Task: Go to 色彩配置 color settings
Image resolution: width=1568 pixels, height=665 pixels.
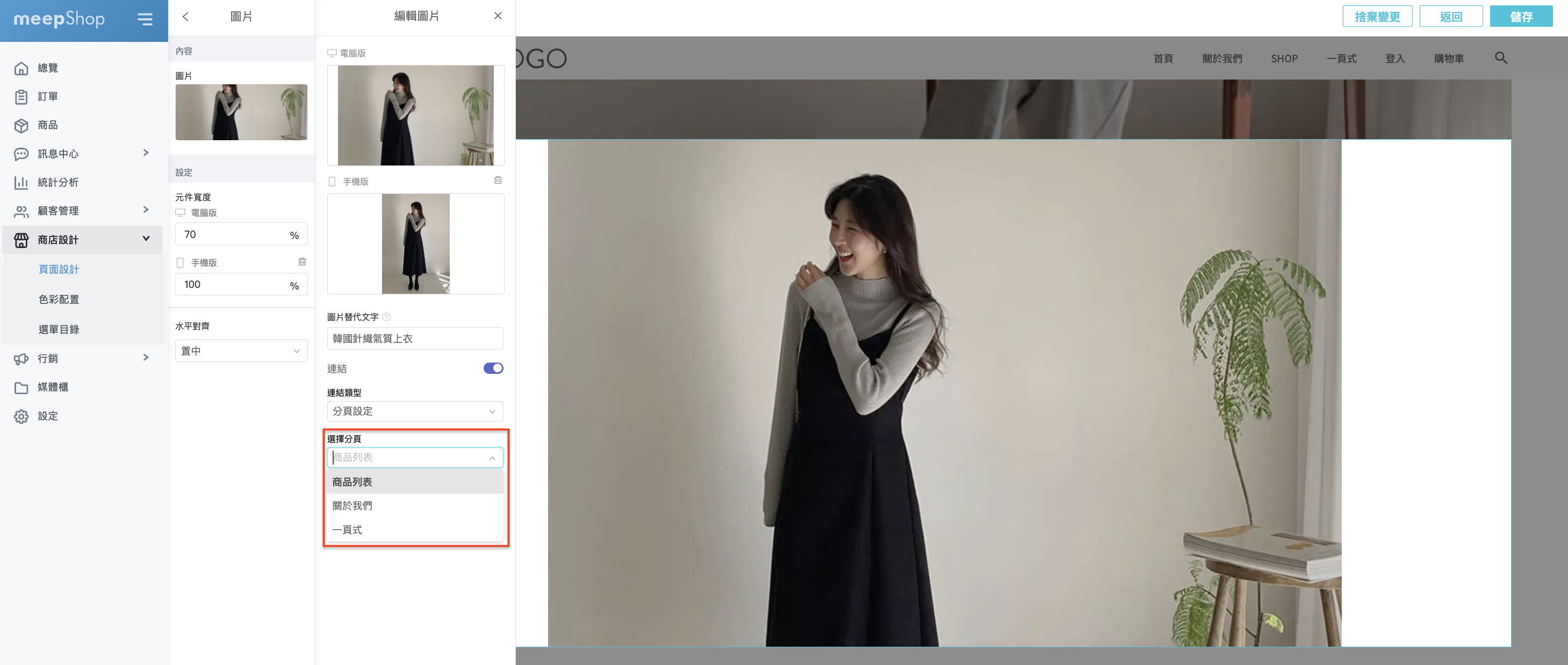Action: pos(59,299)
